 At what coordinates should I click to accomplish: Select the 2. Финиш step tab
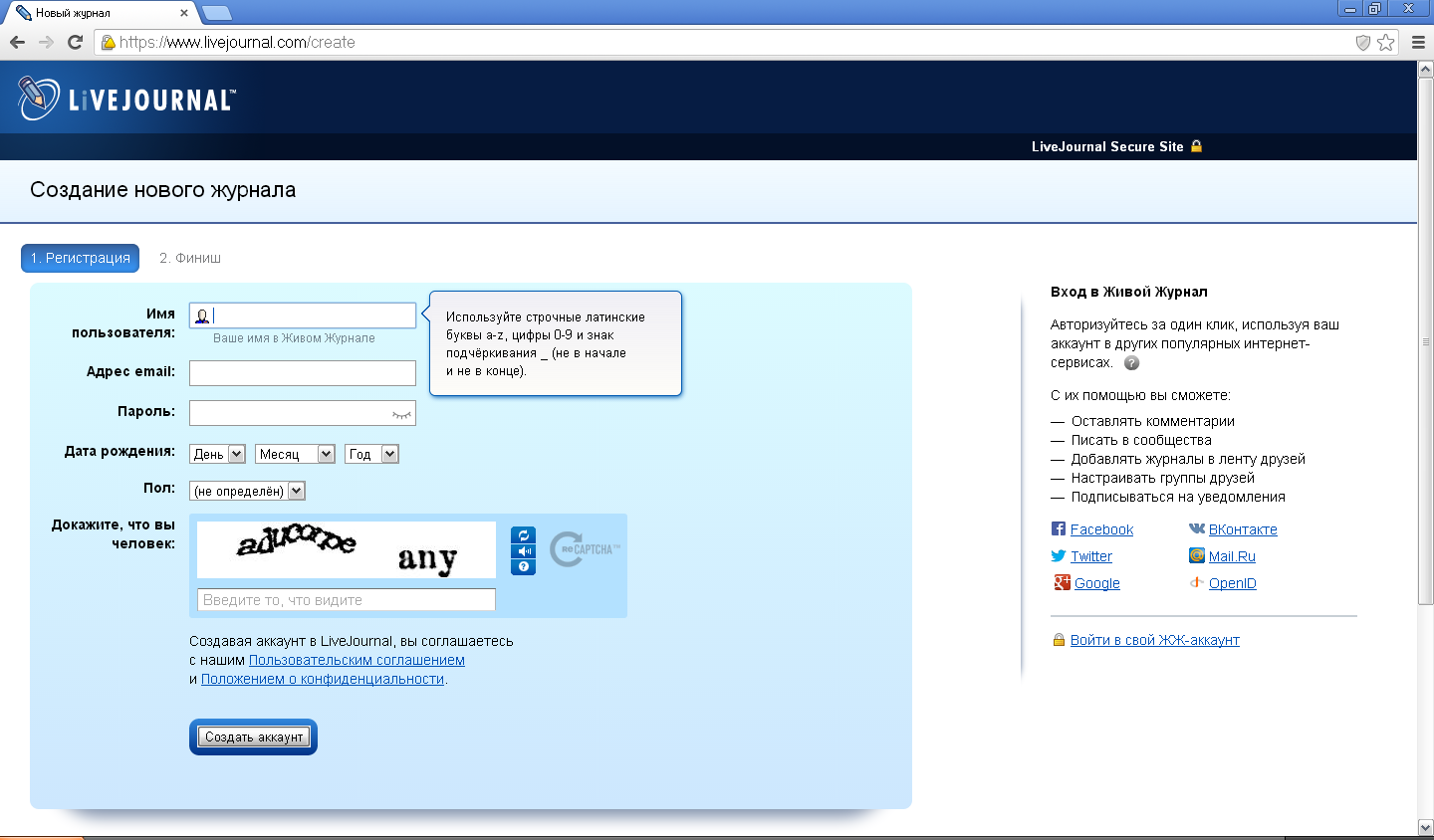190,258
